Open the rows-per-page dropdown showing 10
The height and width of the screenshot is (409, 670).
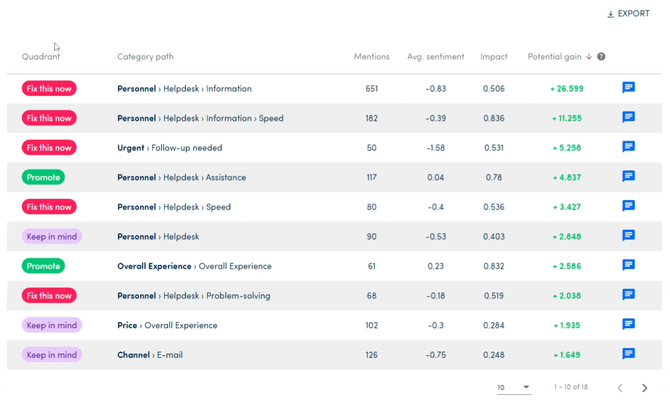point(514,387)
